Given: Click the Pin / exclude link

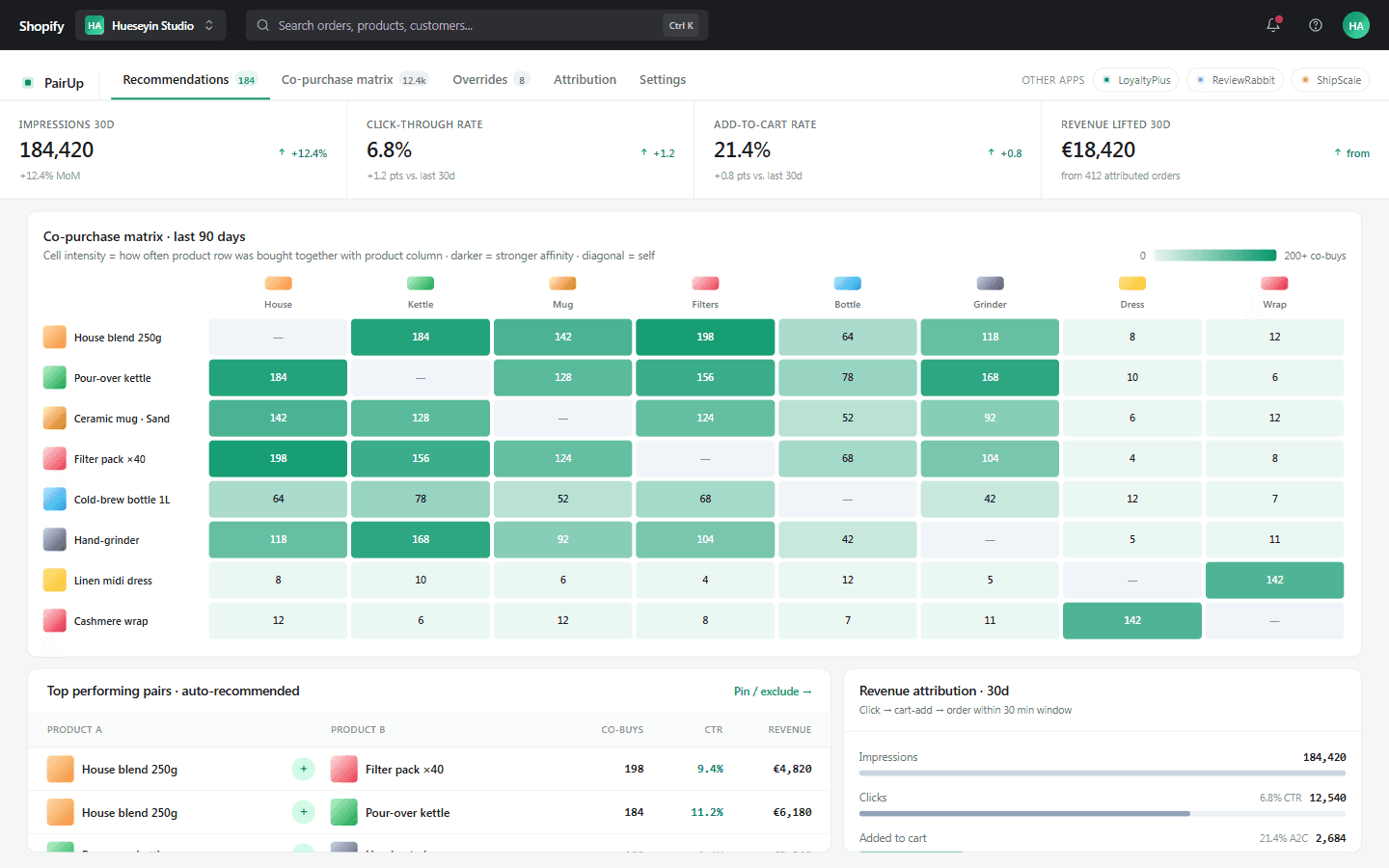Looking at the screenshot, I should click(x=773, y=692).
